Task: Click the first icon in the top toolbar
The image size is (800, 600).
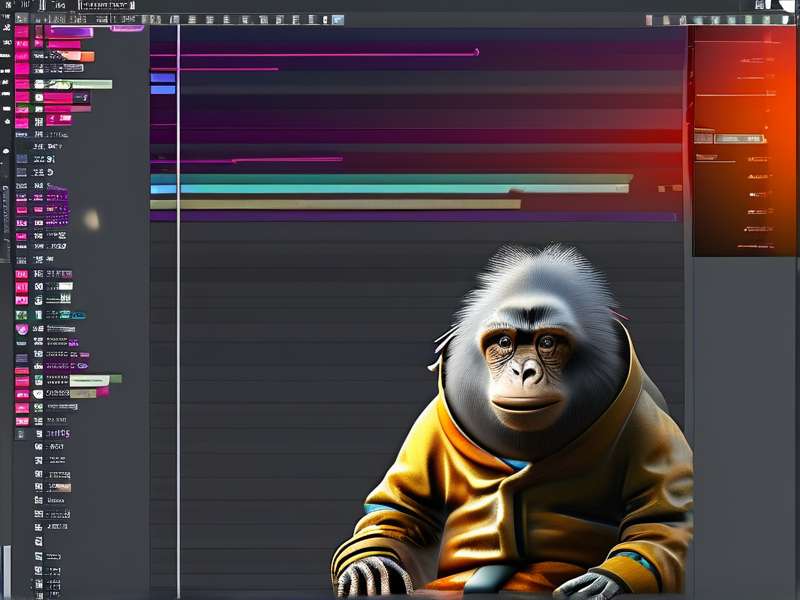Action: pos(21,19)
